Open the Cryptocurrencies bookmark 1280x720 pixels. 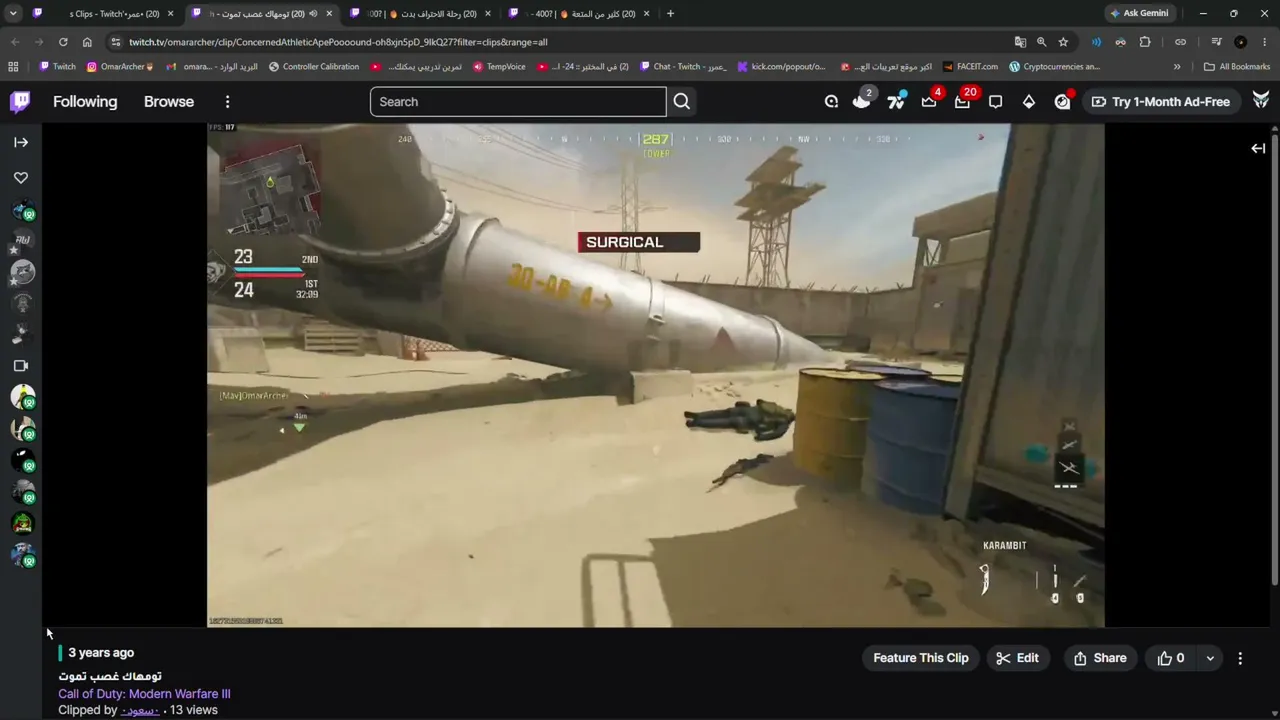pyautogui.click(x=1054, y=67)
